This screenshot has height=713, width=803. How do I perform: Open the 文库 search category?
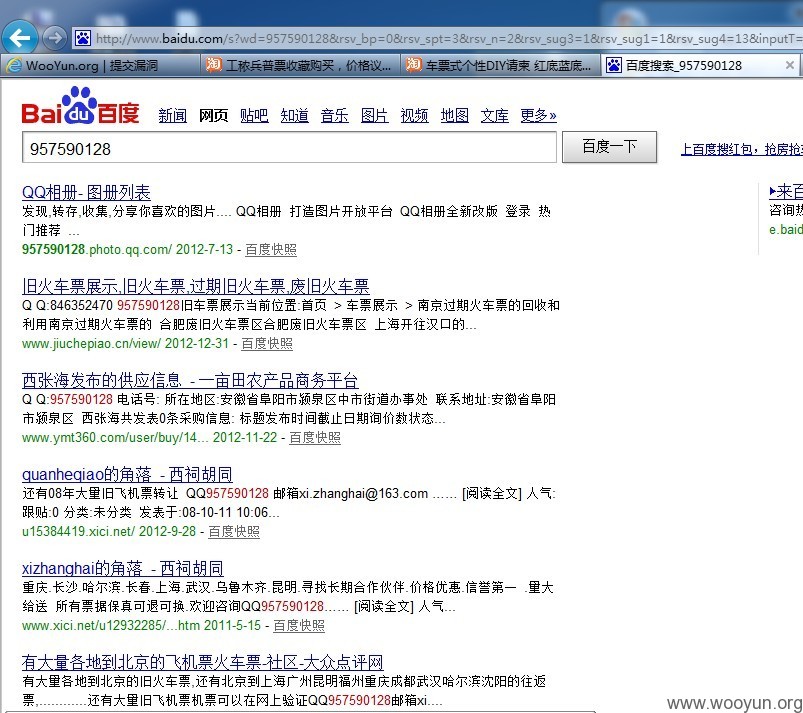(x=495, y=115)
